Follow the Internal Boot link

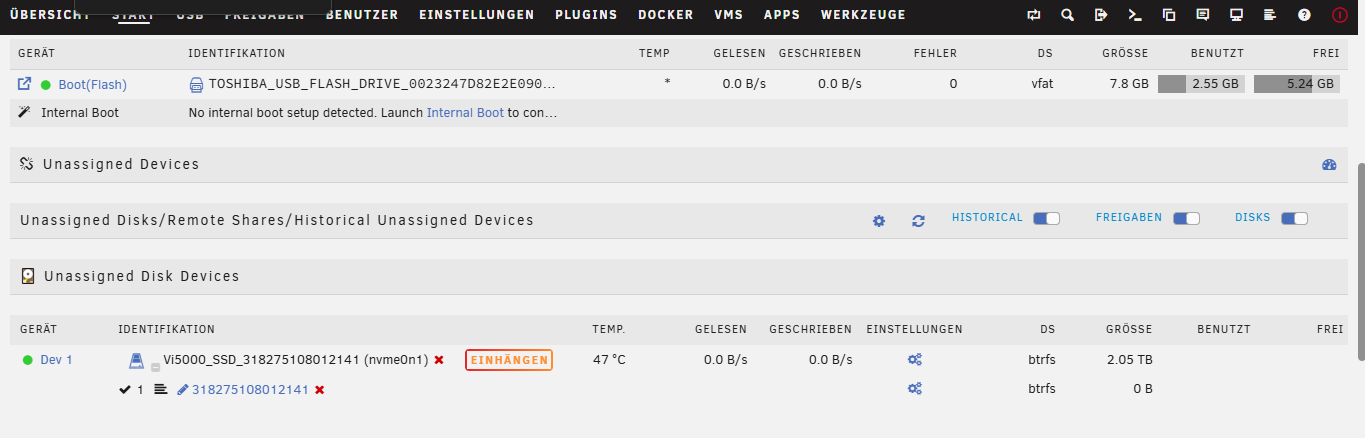point(465,113)
